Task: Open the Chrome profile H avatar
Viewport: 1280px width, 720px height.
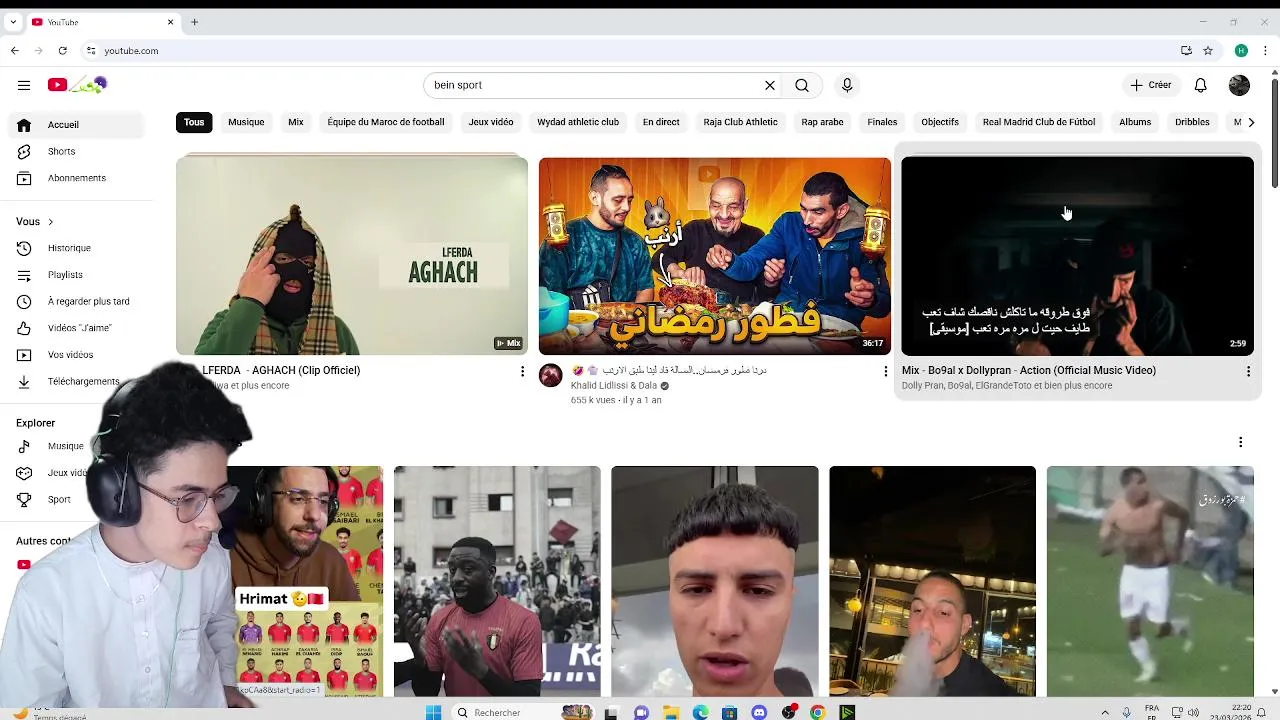Action: [x=1241, y=50]
